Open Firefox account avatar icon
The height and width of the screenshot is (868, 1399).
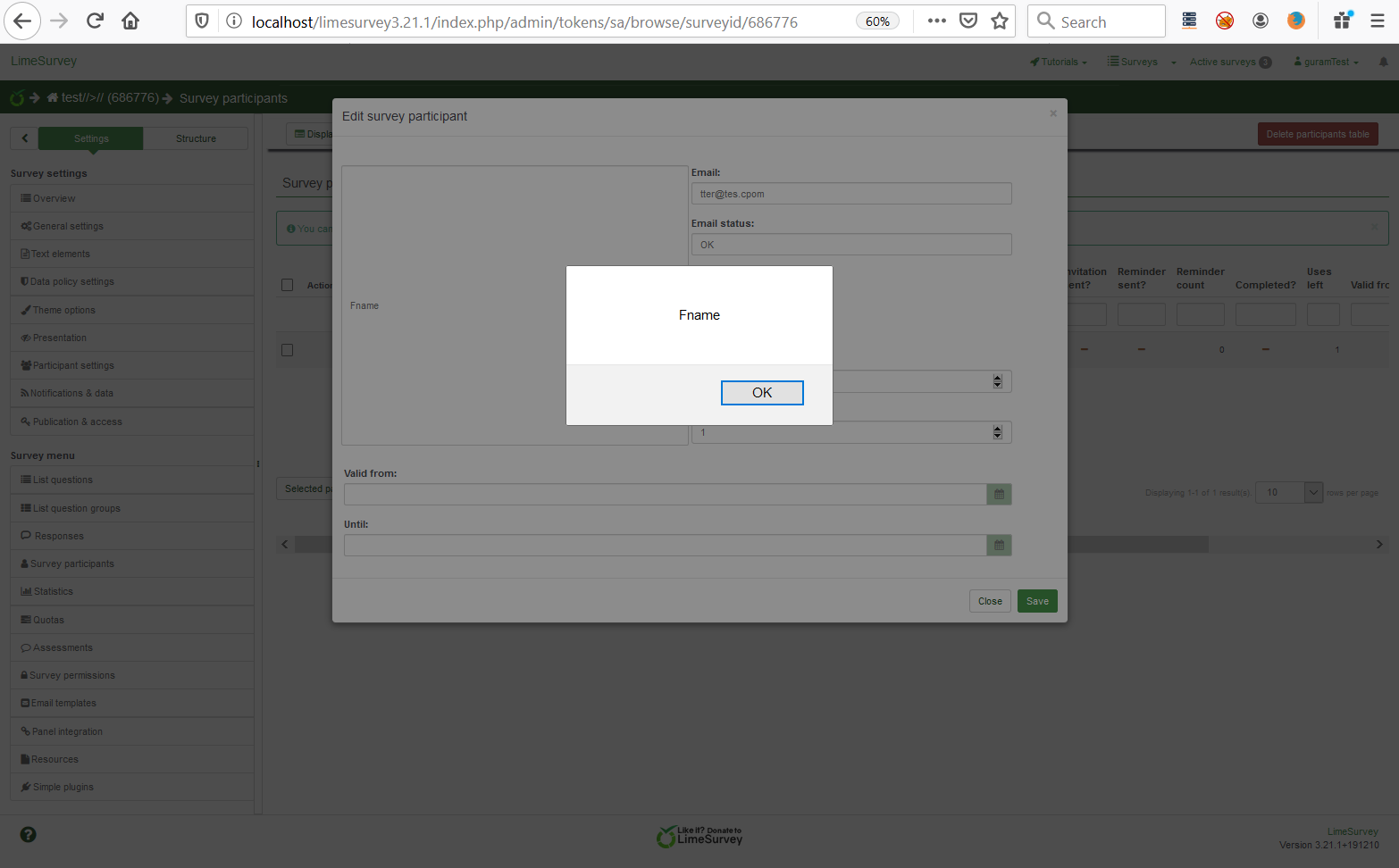coord(1261,21)
